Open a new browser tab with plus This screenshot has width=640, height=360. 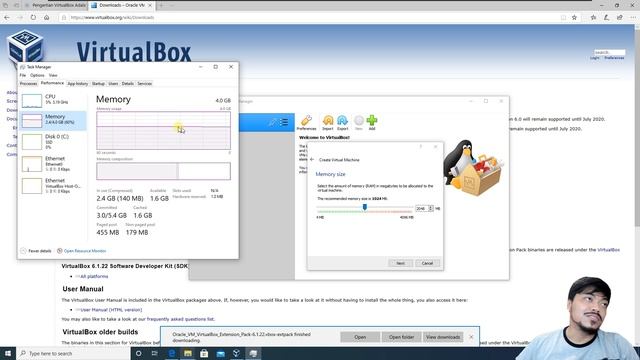[161, 5]
